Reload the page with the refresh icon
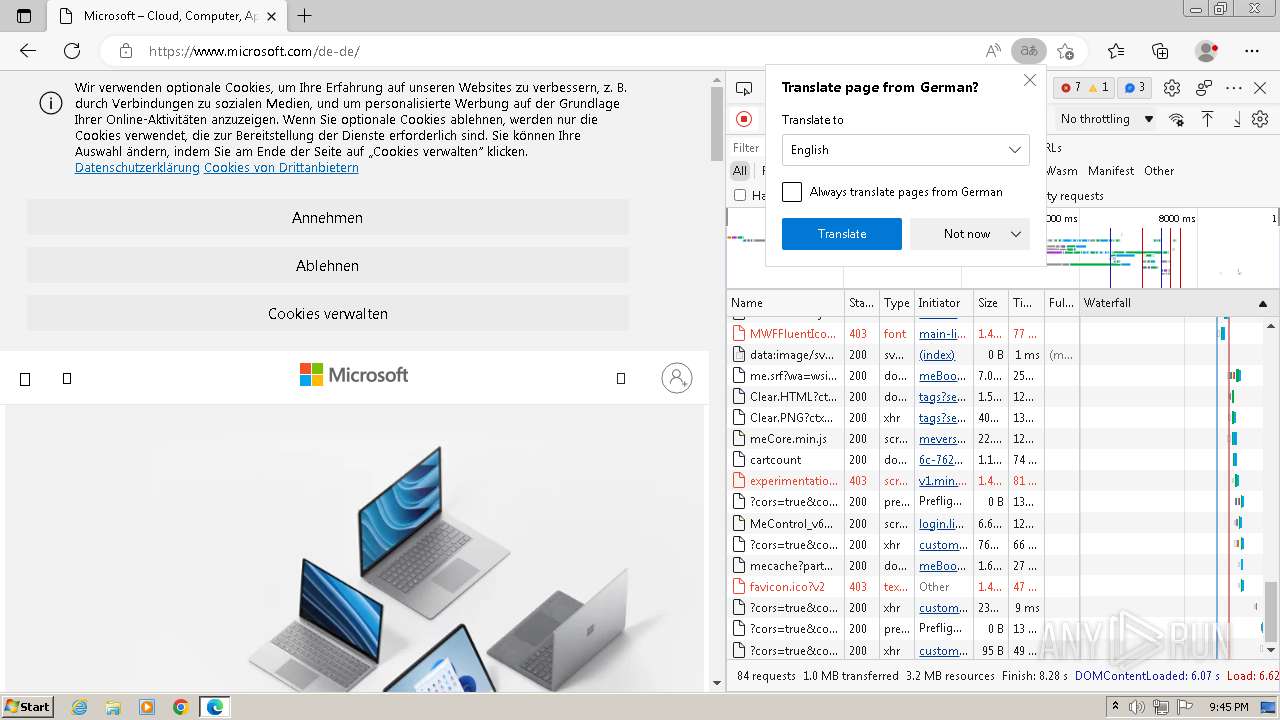The image size is (1280, 720). pos(72,51)
